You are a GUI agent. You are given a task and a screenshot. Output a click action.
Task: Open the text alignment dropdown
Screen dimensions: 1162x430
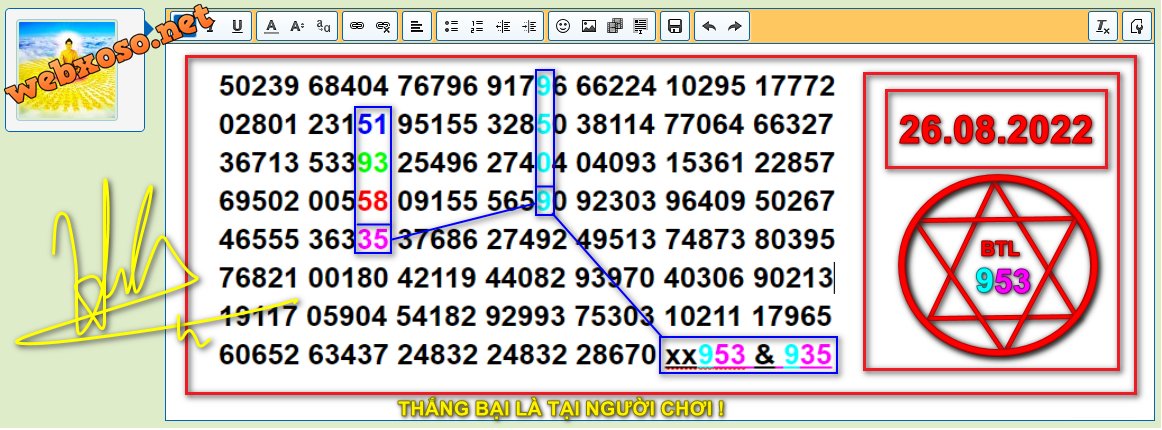click(417, 27)
